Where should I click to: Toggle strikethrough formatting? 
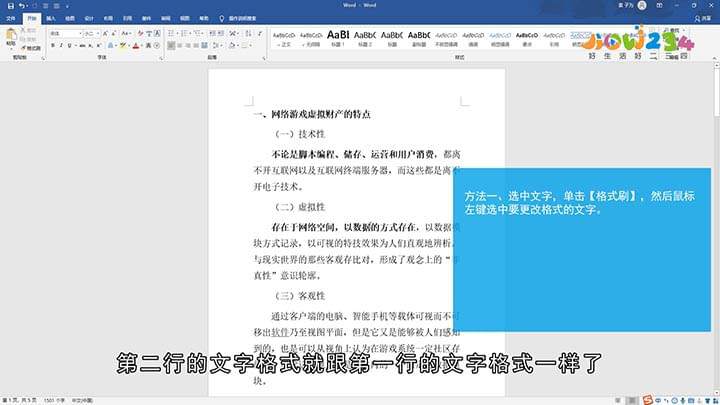(x=82, y=45)
